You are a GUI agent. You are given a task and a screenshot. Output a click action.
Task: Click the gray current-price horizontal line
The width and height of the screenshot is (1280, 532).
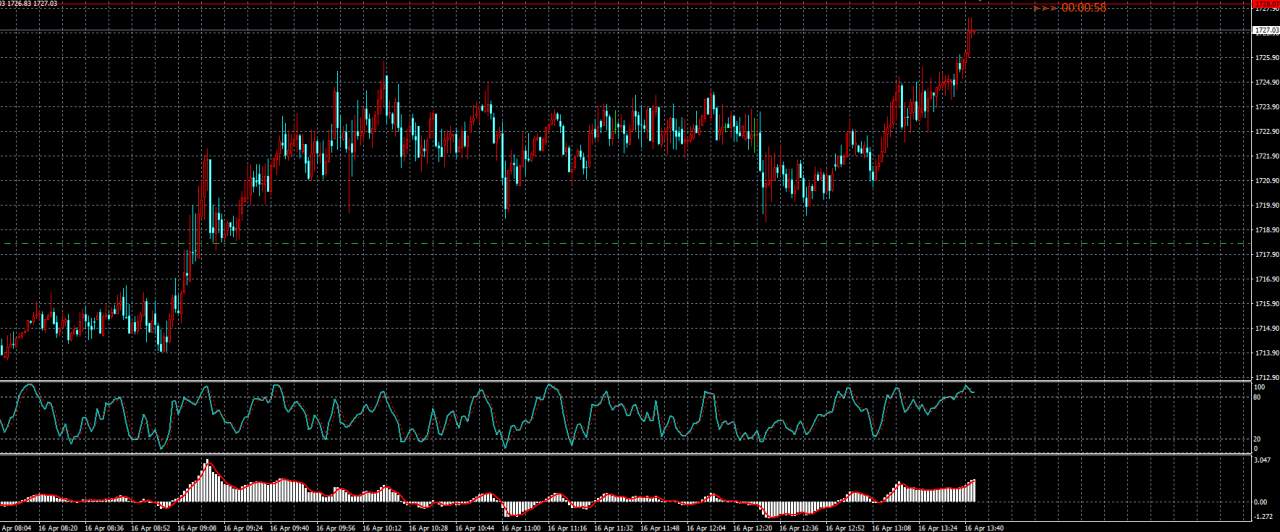pos(600,31)
